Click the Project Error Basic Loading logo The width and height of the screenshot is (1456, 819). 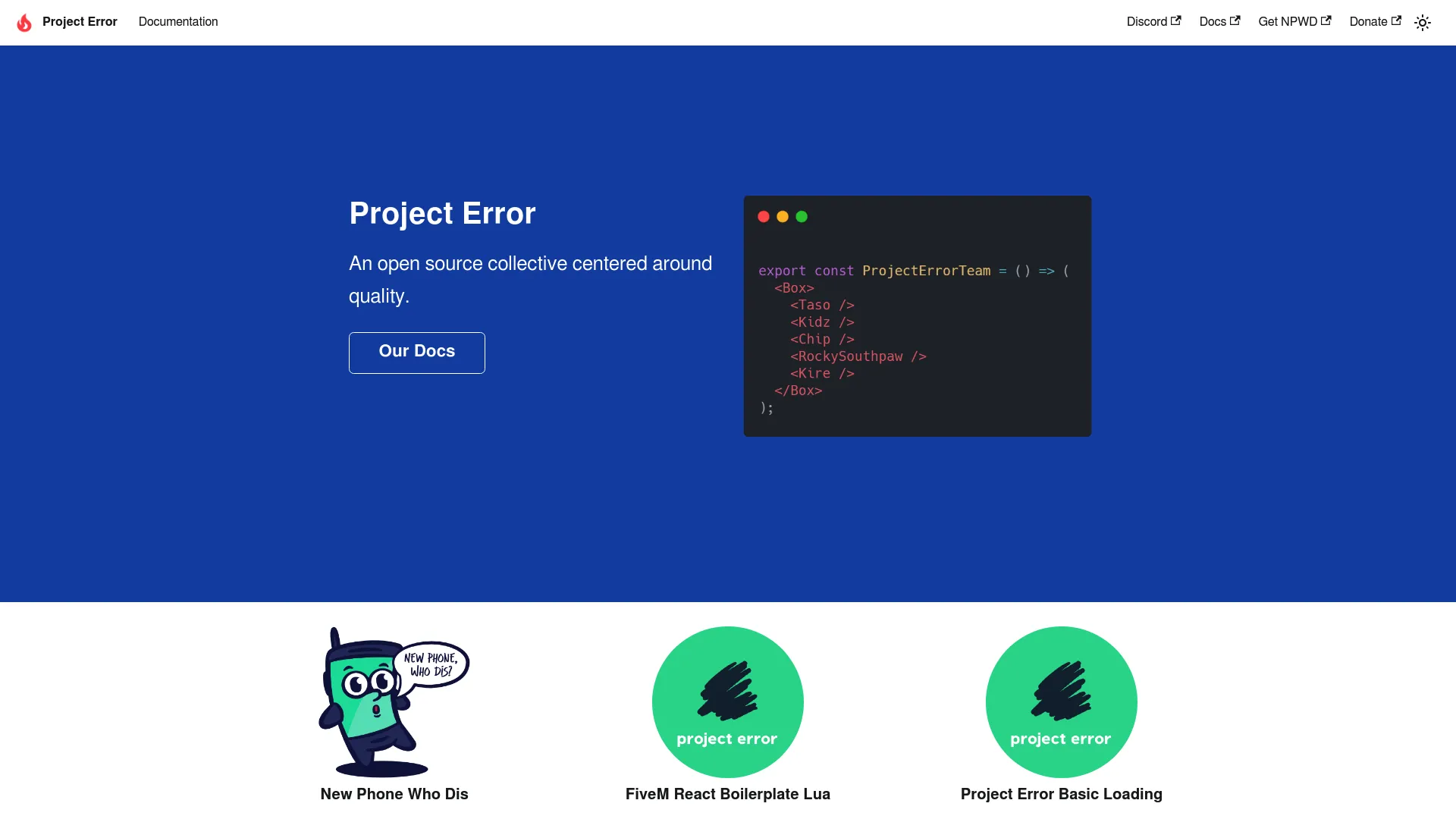point(1062,702)
